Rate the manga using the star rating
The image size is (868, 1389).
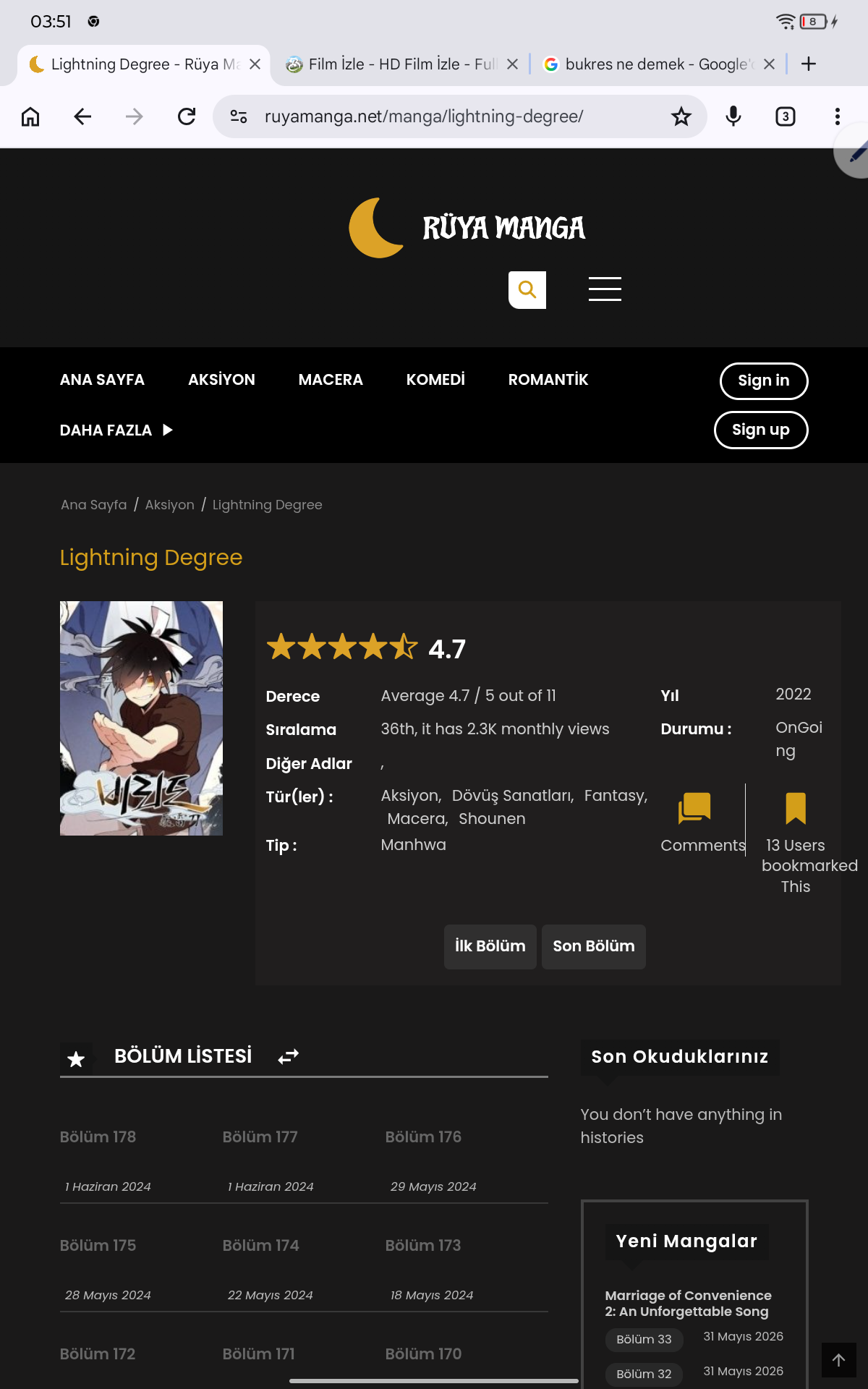coord(342,647)
